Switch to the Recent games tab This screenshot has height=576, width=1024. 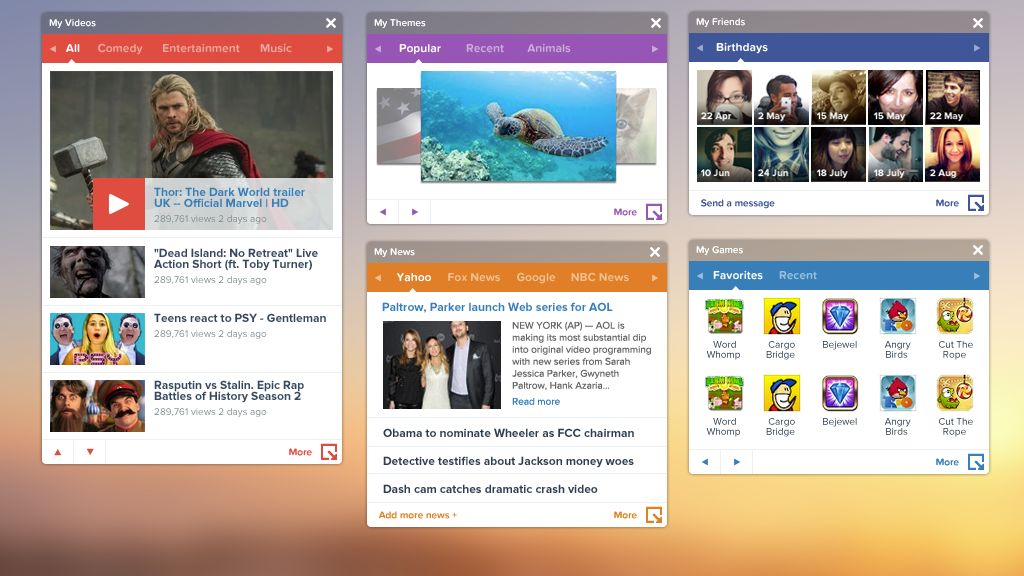tap(797, 276)
